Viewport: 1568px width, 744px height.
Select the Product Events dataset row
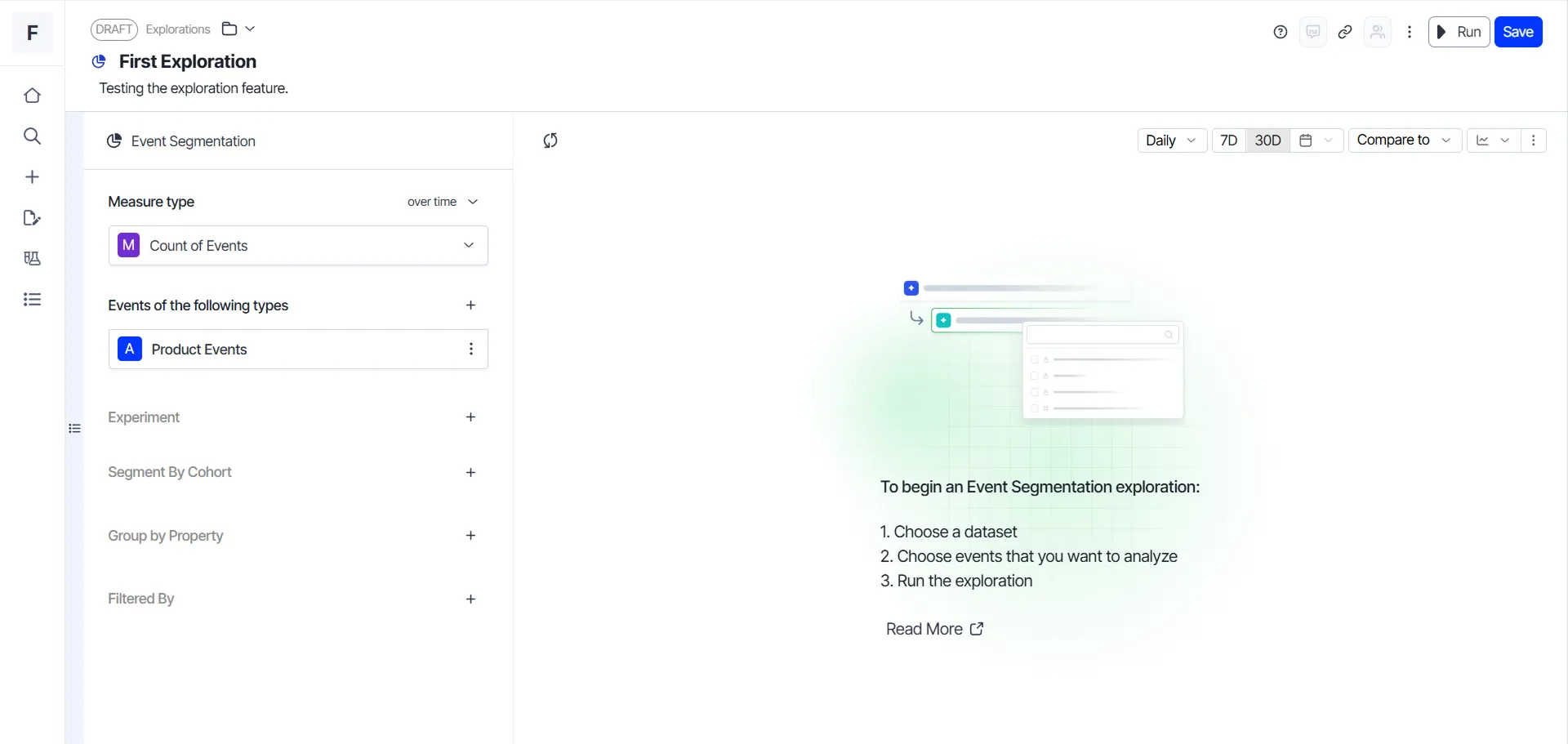[298, 350]
